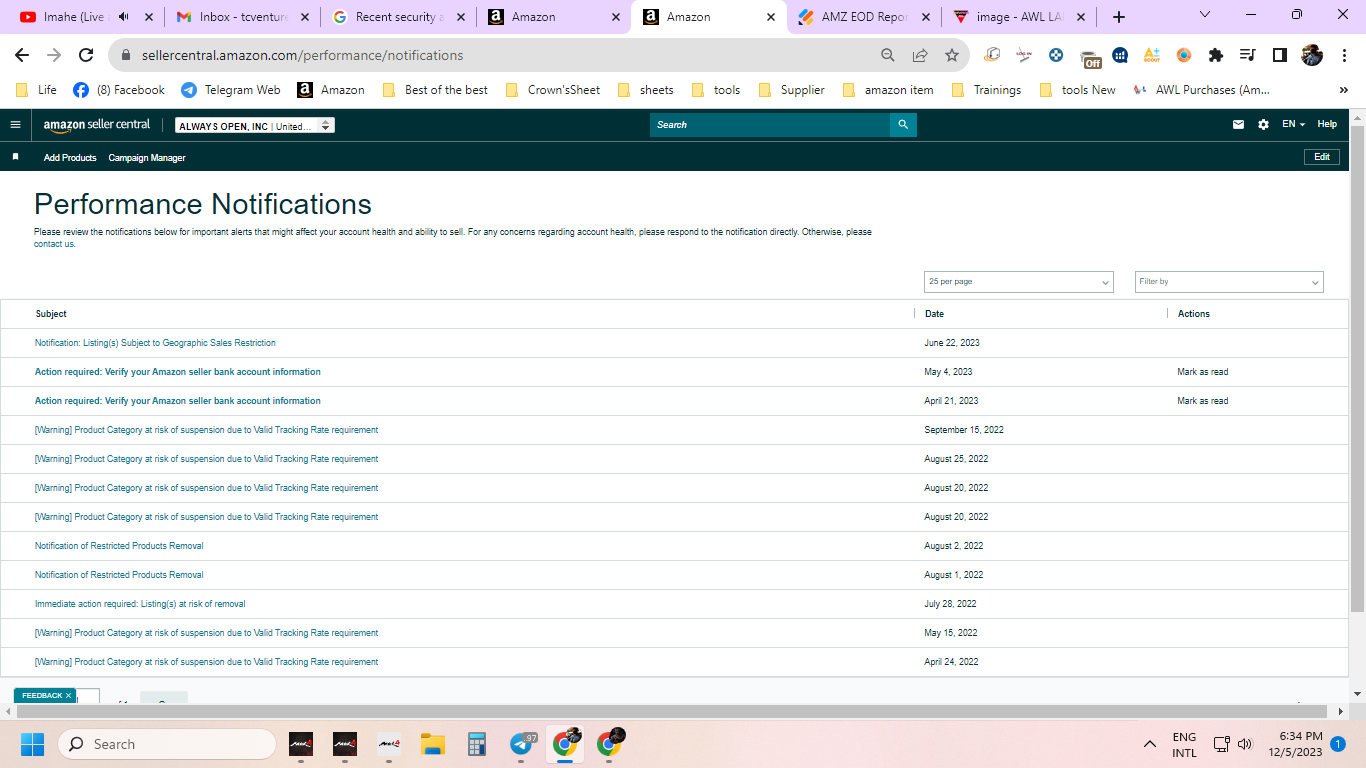Open the Campaign Manager menu item
Screen dimensions: 1366x768
(x=147, y=158)
